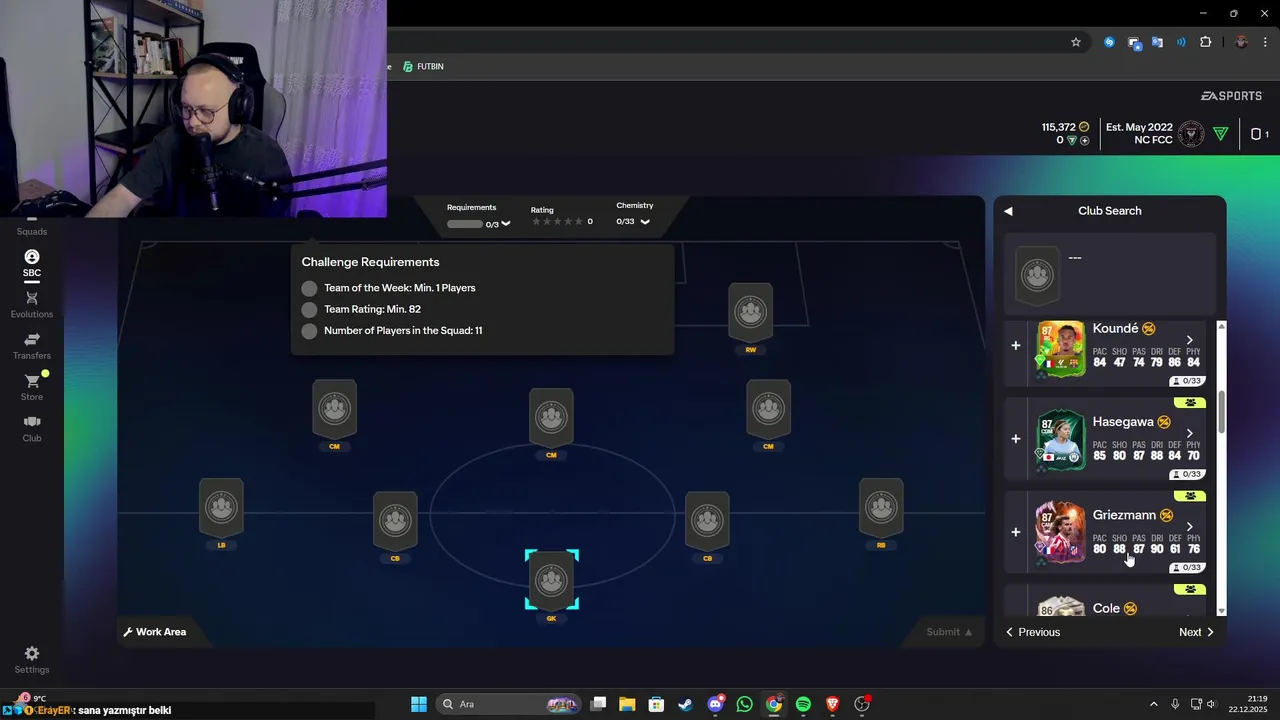This screenshot has width=1280, height=720.
Task: Click squad Rating stars indicator
Action: [x=557, y=222]
